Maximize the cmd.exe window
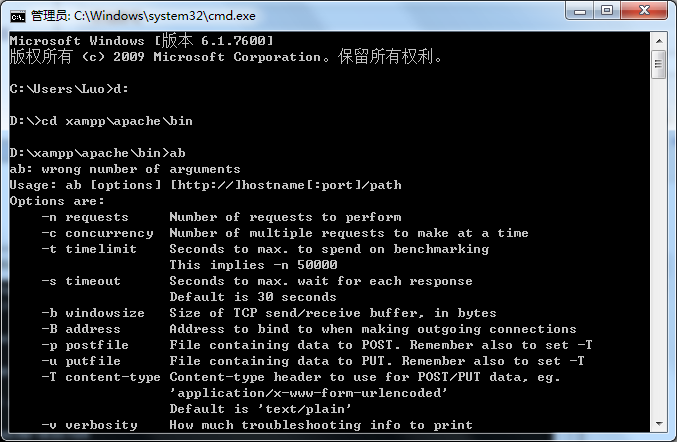Image resolution: width=677 pixels, height=442 pixels. (607, 11)
